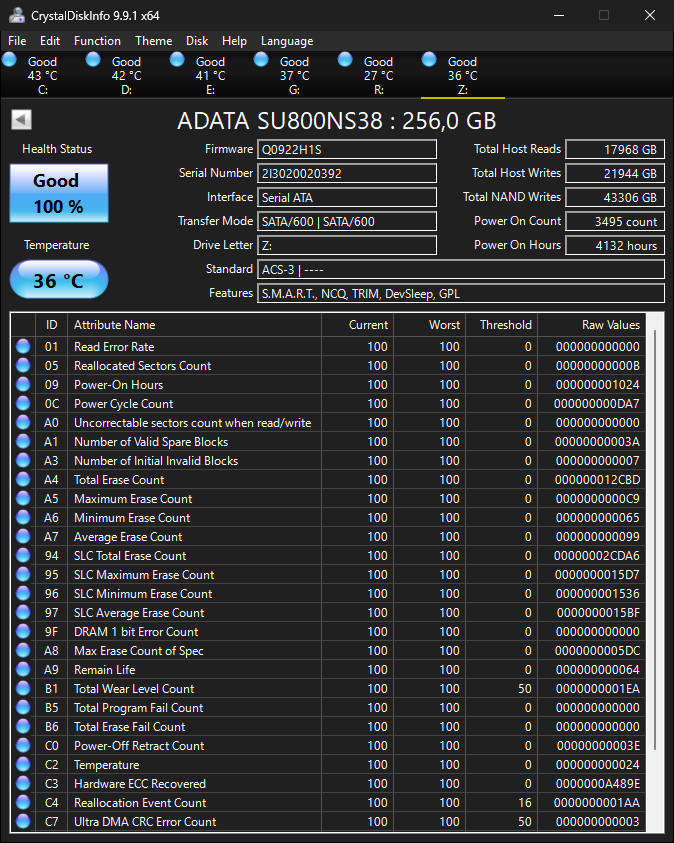This screenshot has width=674, height=843.
Task: Click raw value 0000000A489E
Action: click(597, 784)
